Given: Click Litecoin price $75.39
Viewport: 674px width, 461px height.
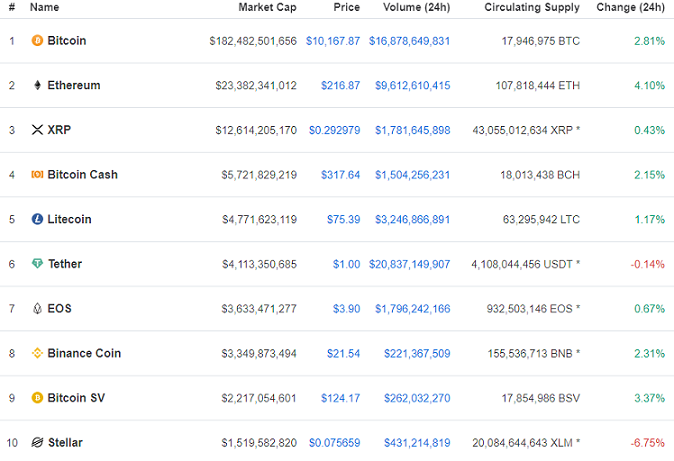Looking at the screenshot, I should click(x=343, y=220).
